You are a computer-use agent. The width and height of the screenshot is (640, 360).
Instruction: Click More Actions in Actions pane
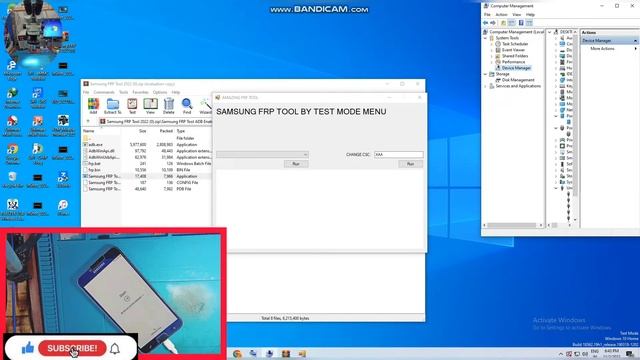coord(602,49)
